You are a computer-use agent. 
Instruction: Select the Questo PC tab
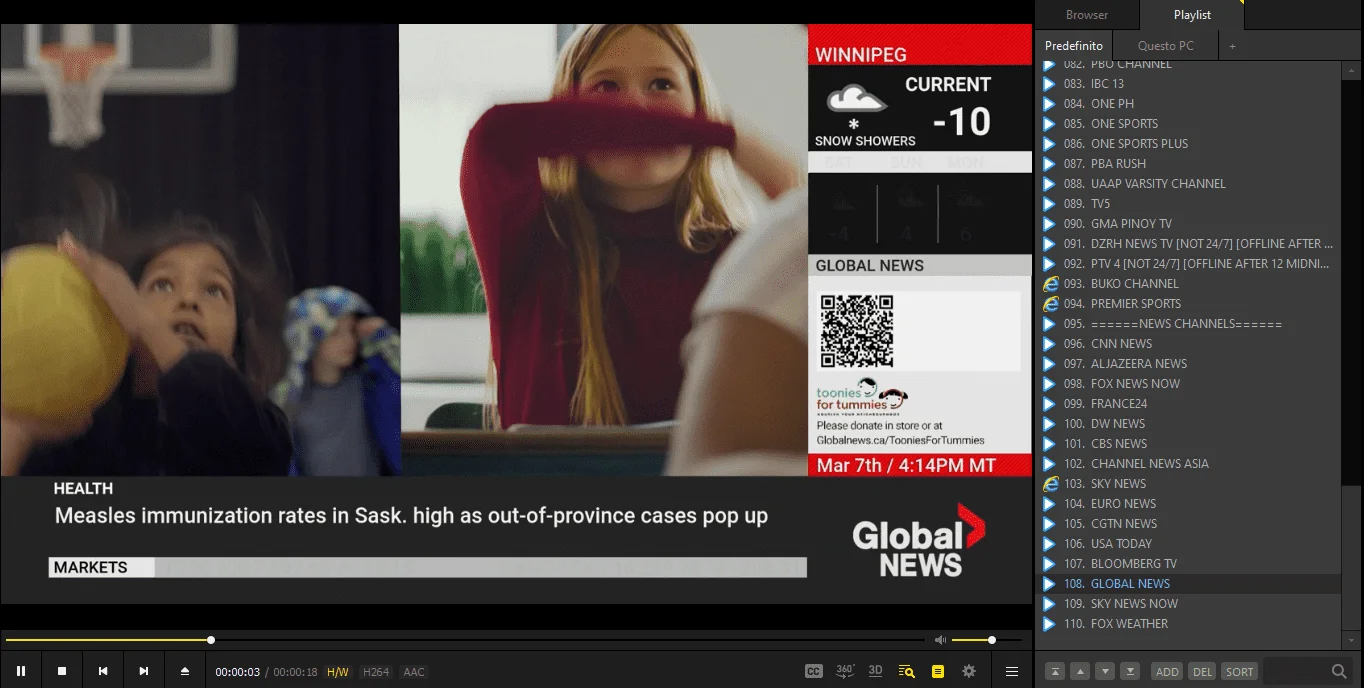[1166, 46]
